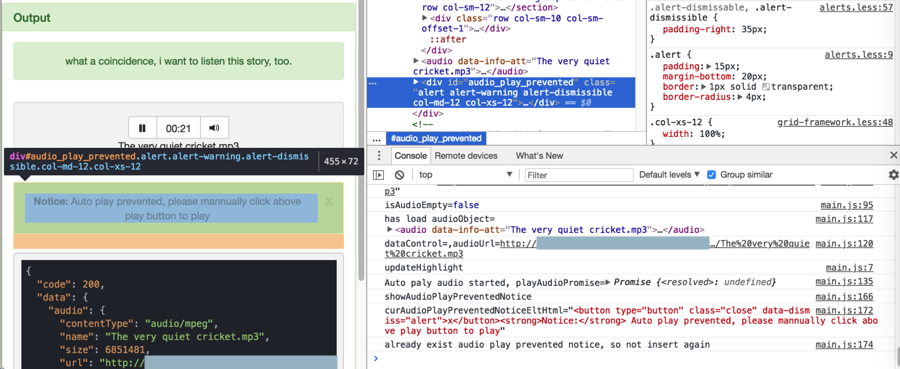Screen dimensions: 900x369
Task: Expand the audio node in Elements tree
Action: 416,61
